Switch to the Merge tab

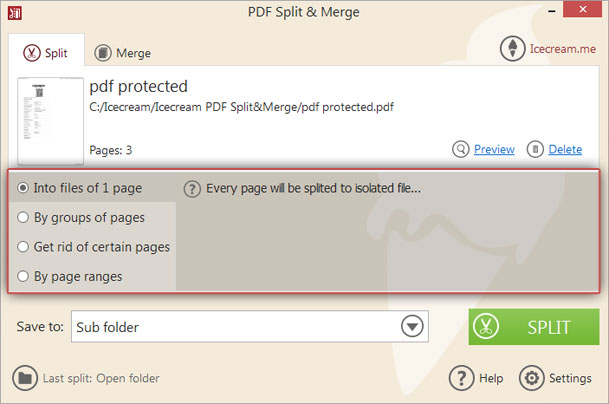(122, 52)
